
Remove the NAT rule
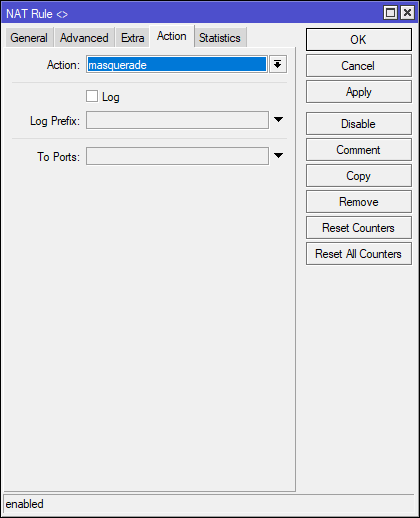359,202
